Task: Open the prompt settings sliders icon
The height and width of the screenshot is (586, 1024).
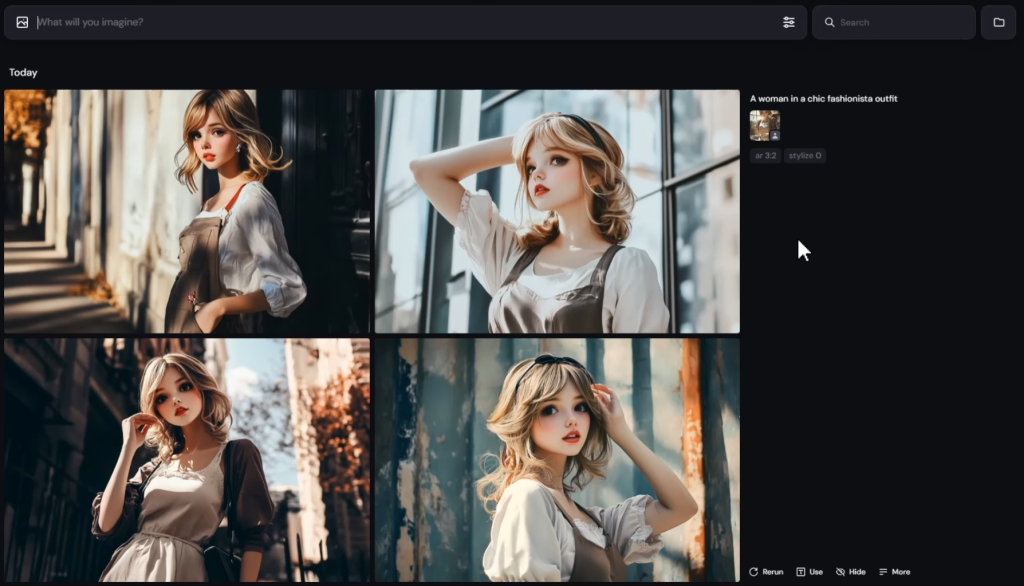Action: pos(789,22)
